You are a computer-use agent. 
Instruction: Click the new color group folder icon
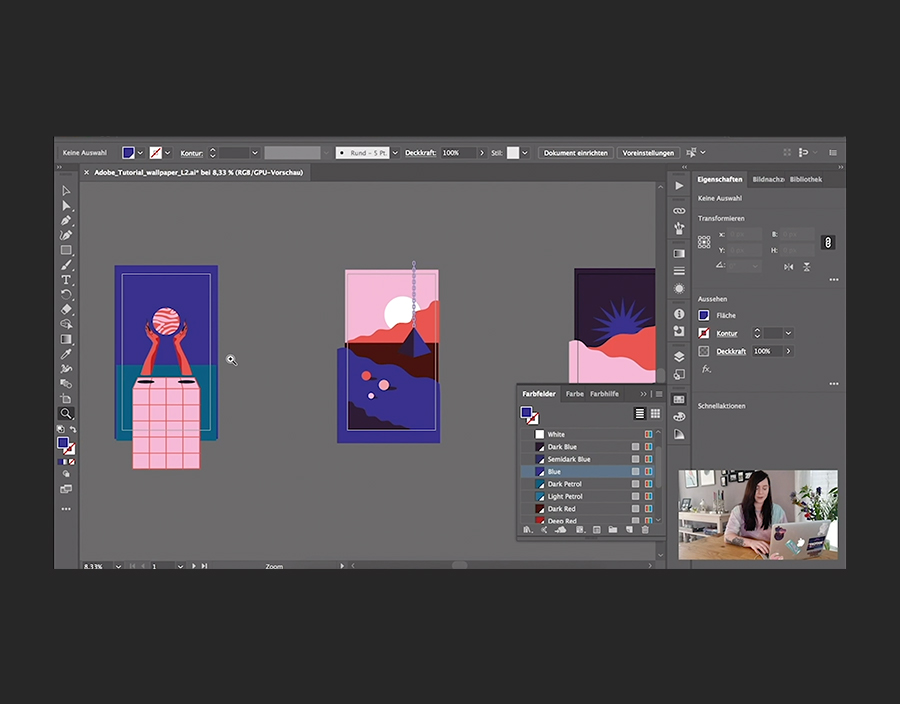pyautogui.click(x=613, y=530)
